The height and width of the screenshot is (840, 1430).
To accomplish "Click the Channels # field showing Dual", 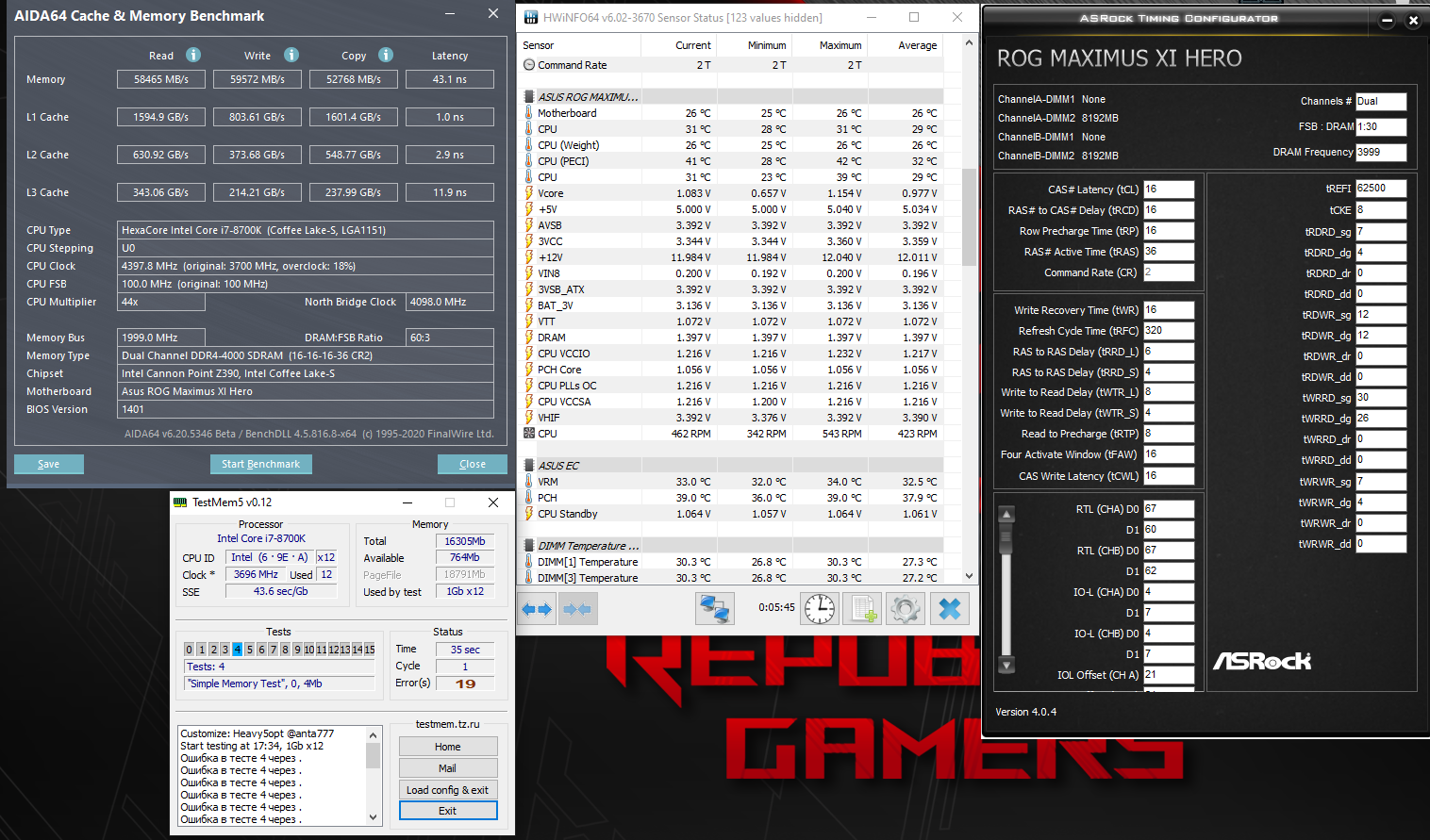I will pyautogui.click(x=1381, y=101).
